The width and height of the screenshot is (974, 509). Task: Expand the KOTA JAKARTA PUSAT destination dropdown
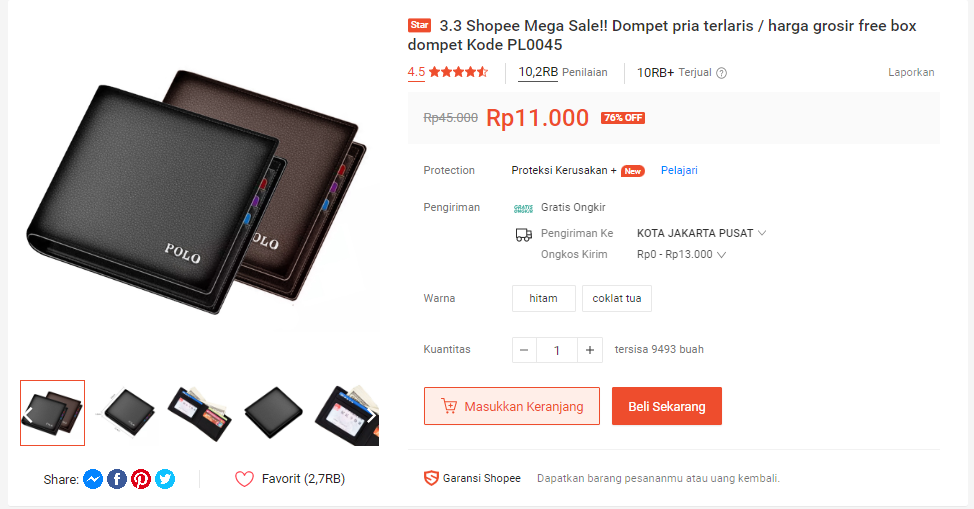[701, 233]
